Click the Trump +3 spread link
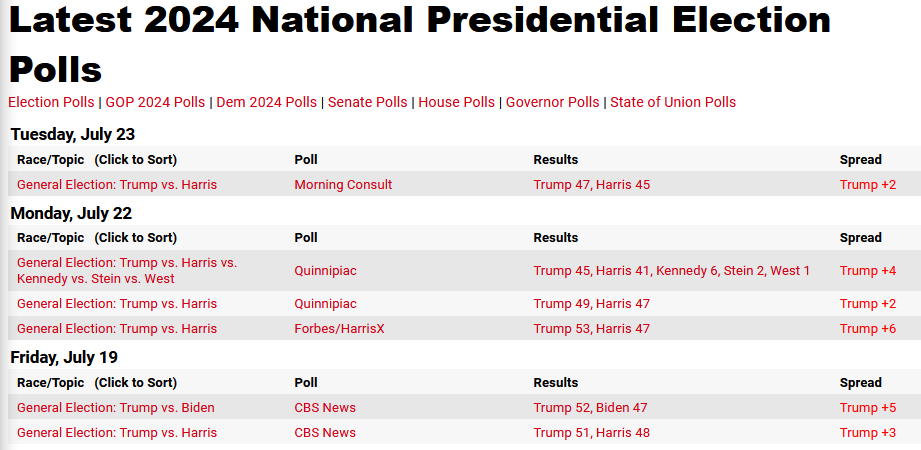Viewport: 921px width, 450px height. tap(868, 433)
